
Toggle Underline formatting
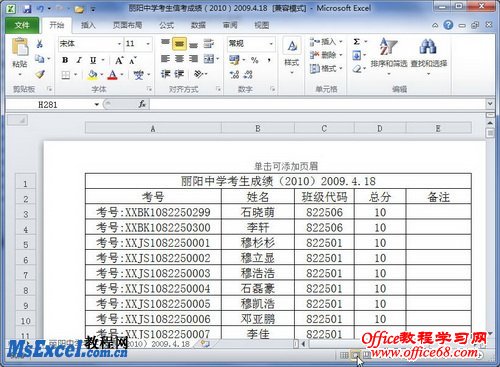click(x=93, y=60)
